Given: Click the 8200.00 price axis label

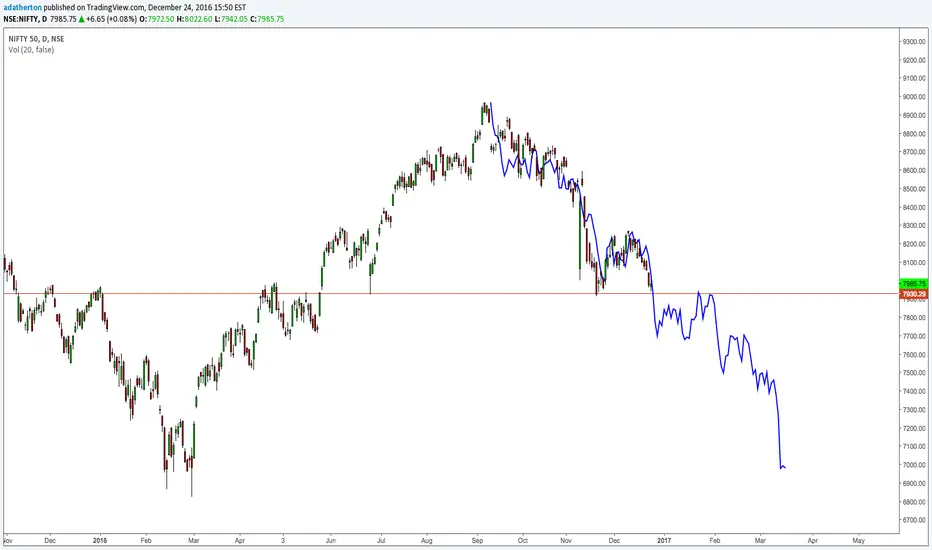Looking at the screenshot, I should click(x=914, y=244).
